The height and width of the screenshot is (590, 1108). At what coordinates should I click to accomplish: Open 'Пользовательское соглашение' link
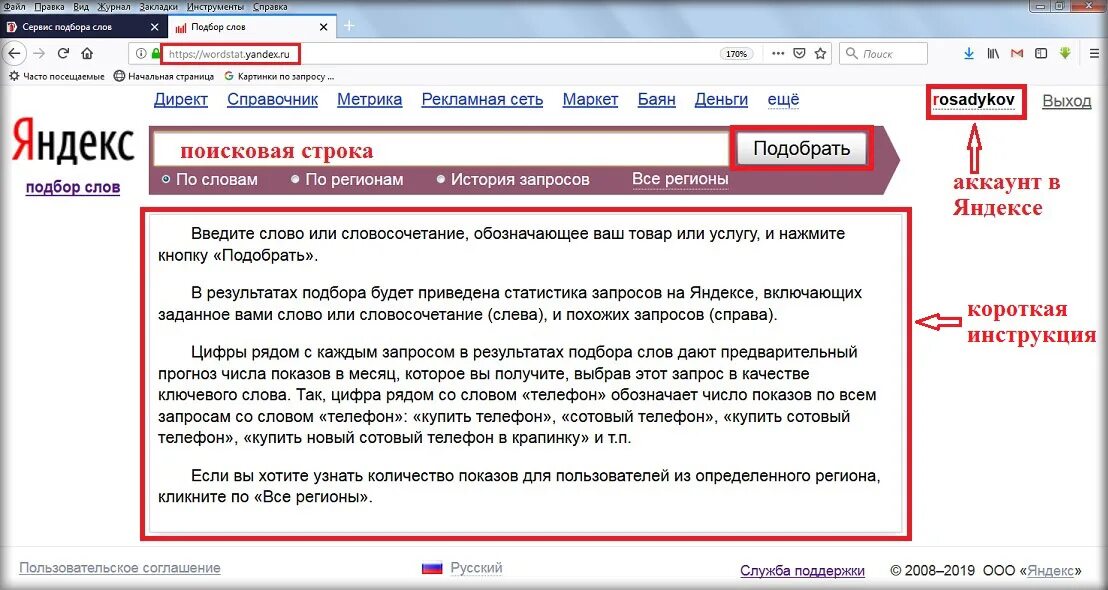click(x=119, y=567)
